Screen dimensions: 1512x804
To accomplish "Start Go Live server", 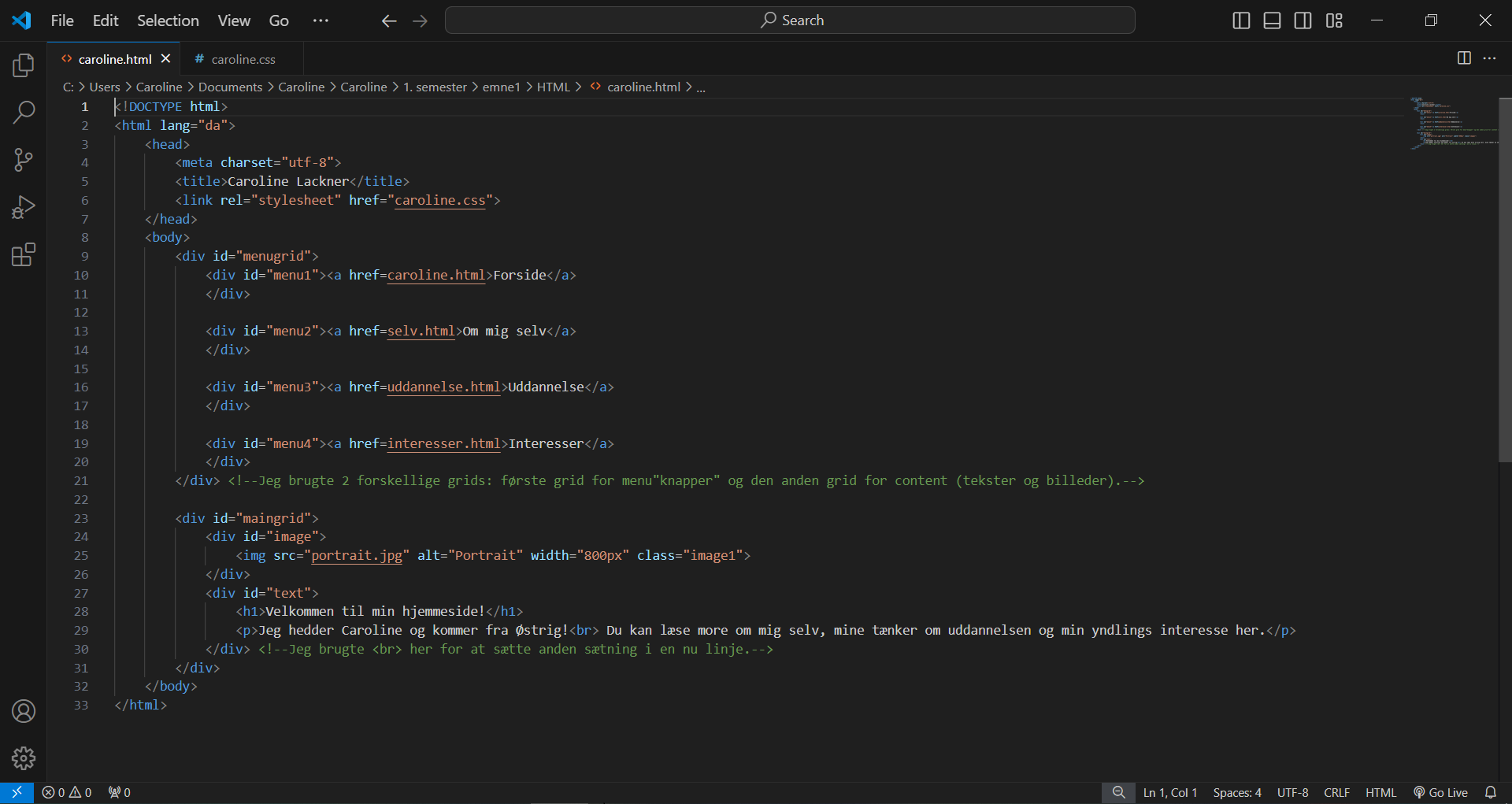I will click(1440, 792).
